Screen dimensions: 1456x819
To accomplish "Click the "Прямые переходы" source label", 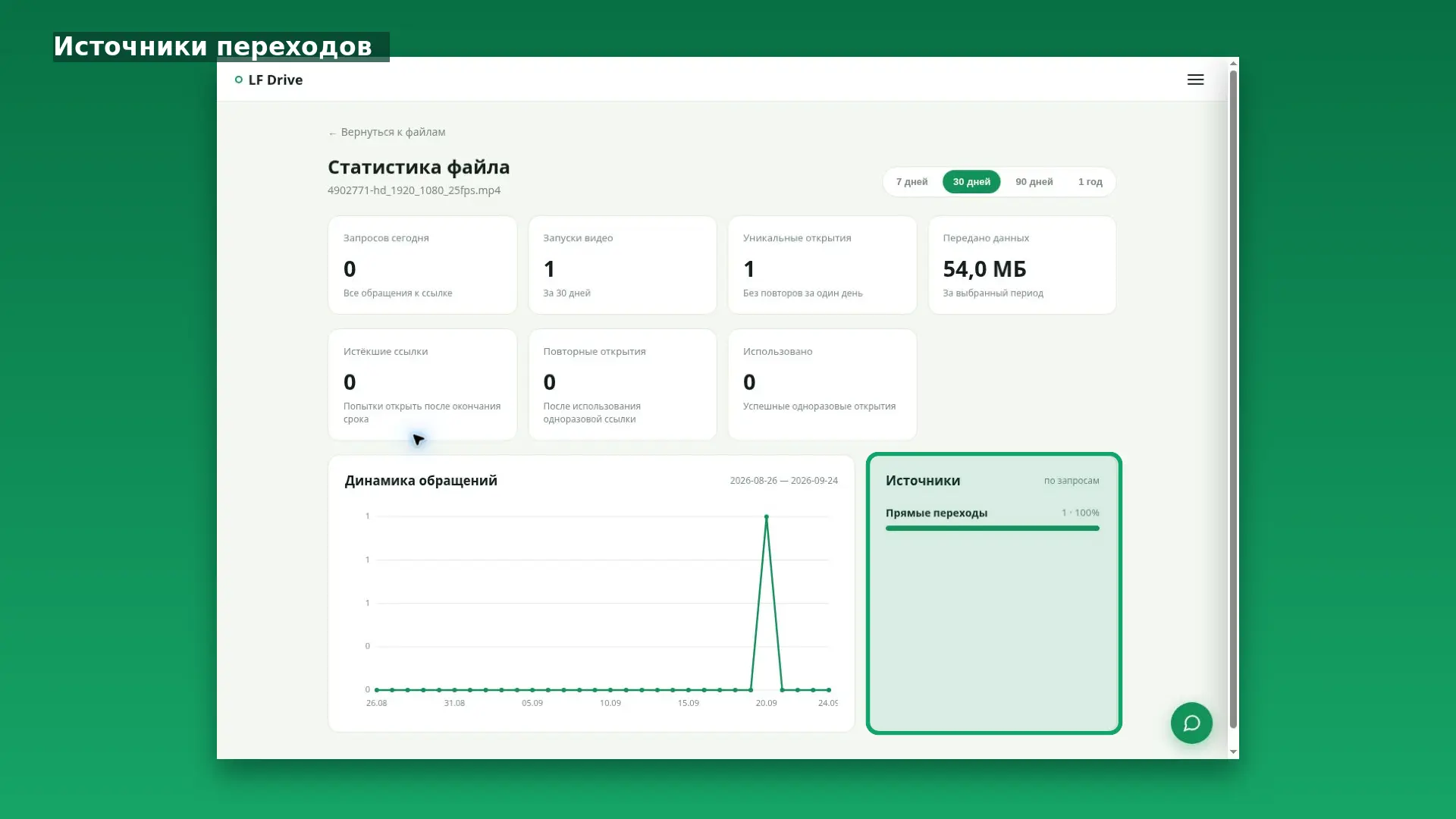I will coord(937,513).
